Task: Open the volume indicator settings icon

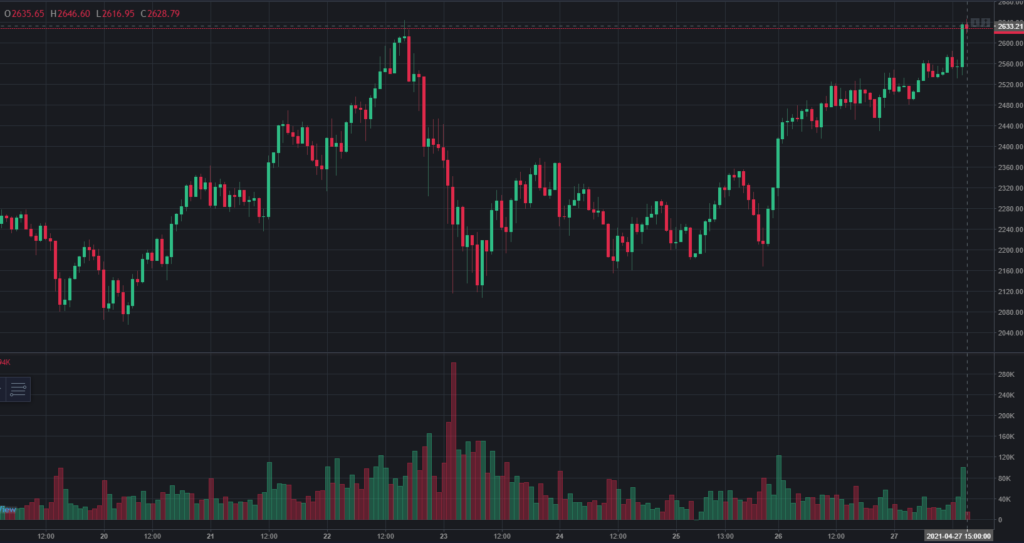Action: click(20, 388)
